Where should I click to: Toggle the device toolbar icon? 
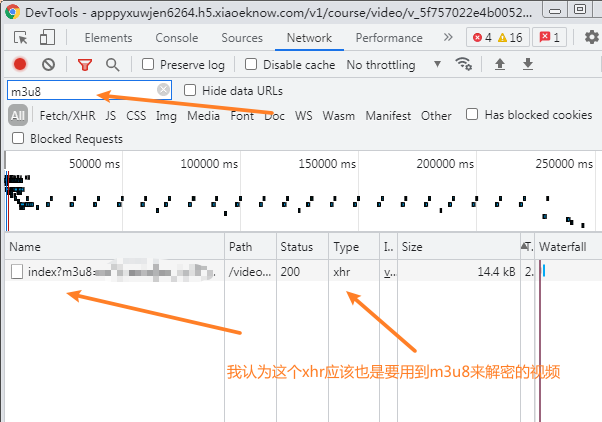pos(47,38)
